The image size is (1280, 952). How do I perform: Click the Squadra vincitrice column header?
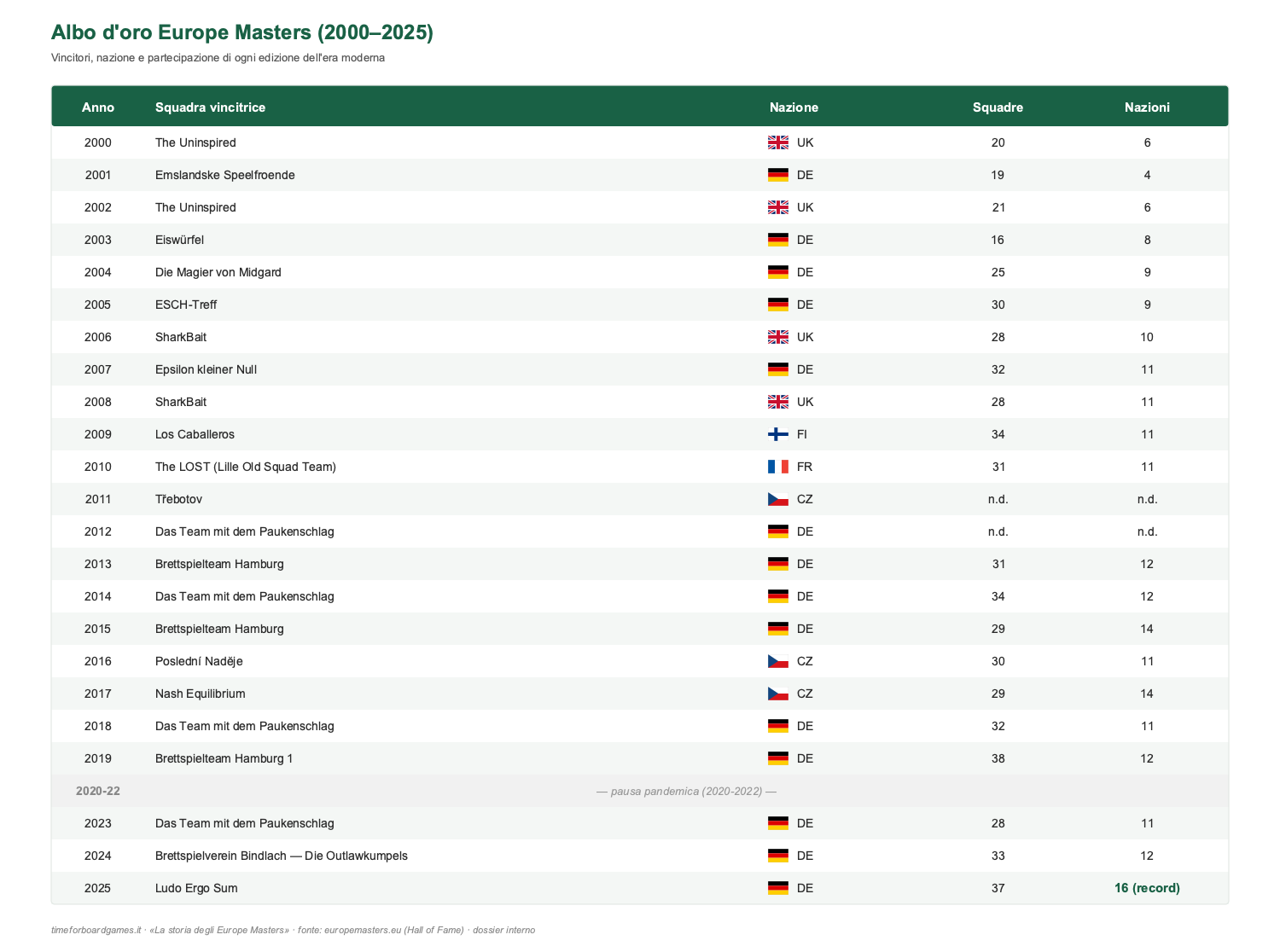210,107
